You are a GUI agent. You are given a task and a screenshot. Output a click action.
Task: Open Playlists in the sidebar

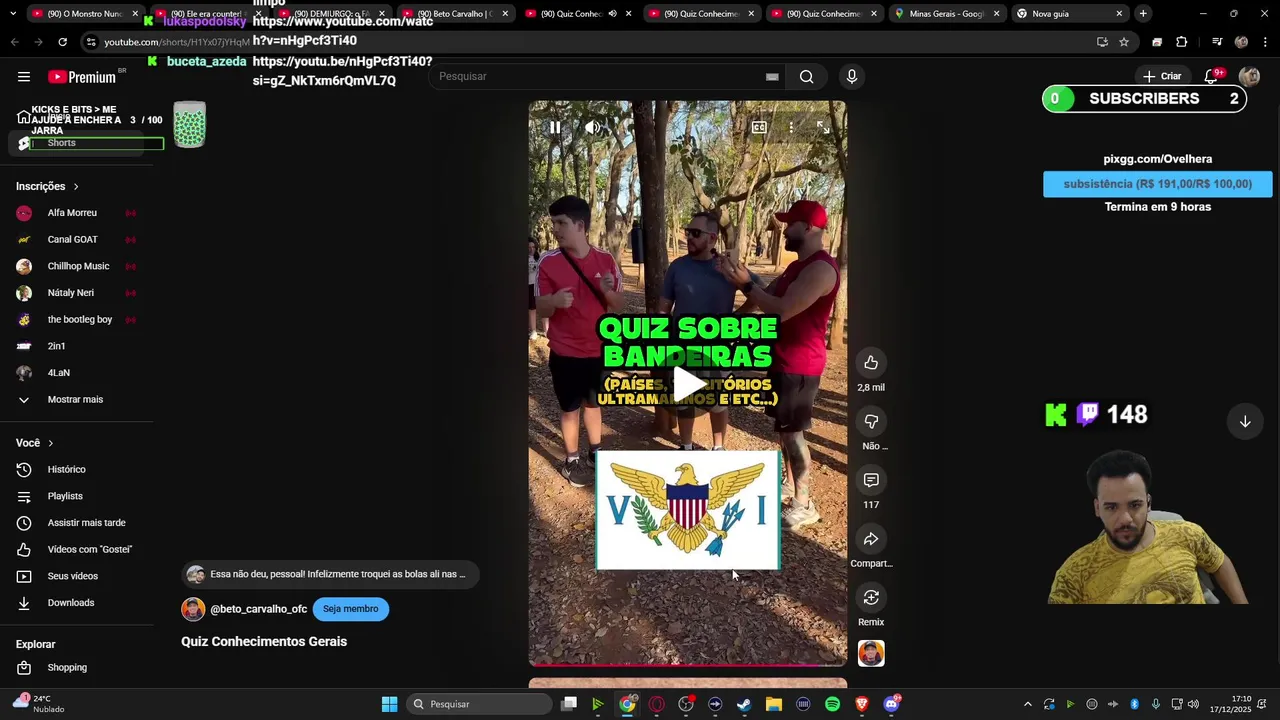76,496
